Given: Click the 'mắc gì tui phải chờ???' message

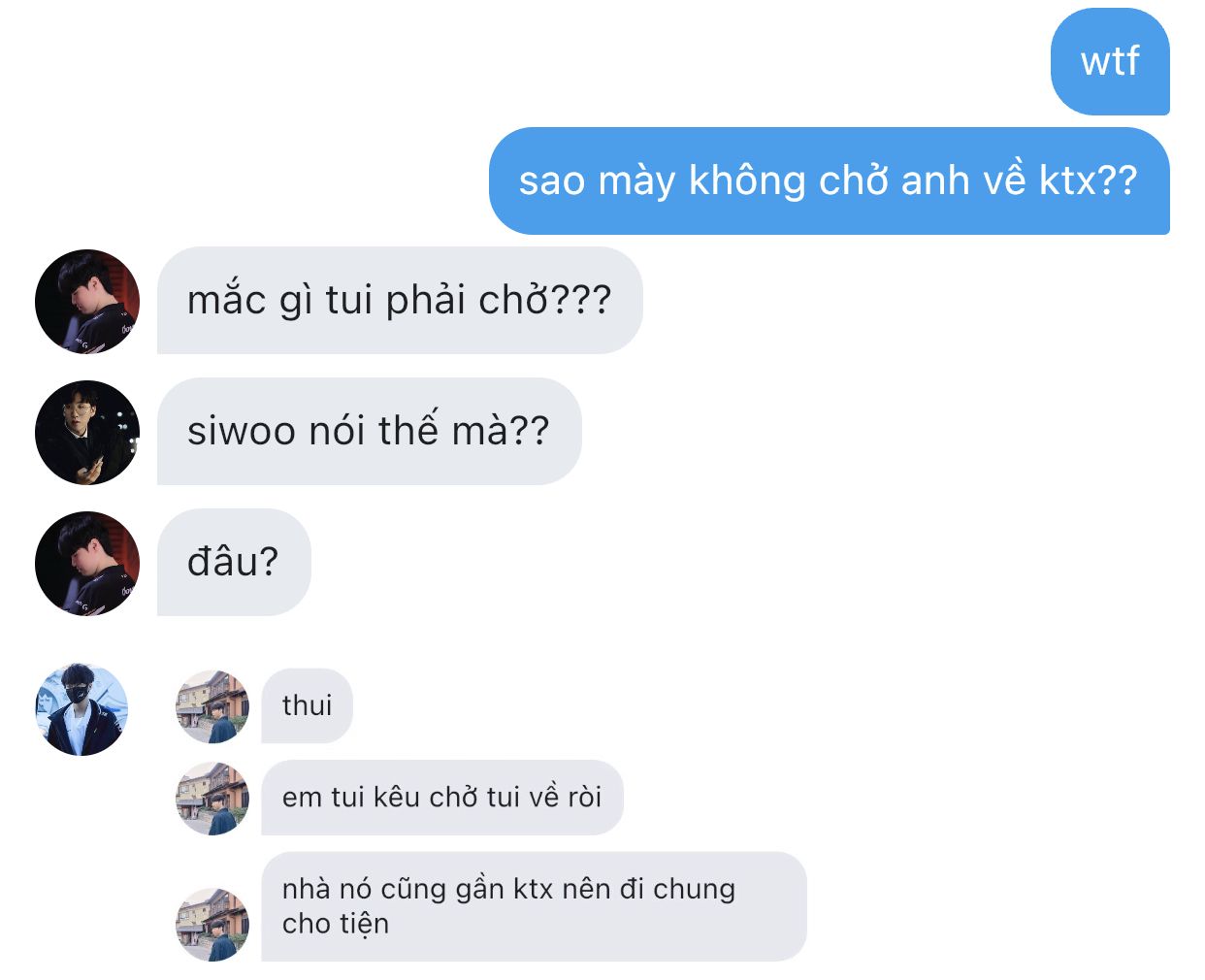Looking at the screenshot, I should tap(400, 300).
